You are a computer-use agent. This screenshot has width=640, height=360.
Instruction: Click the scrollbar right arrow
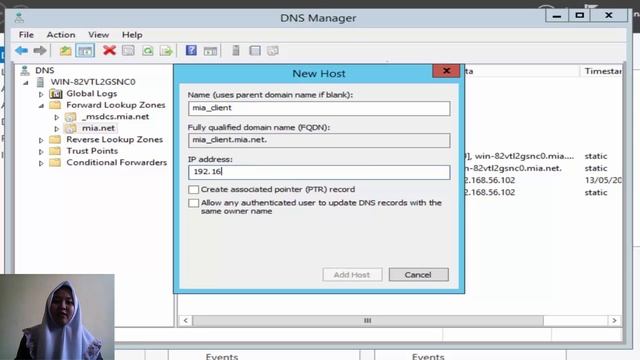click(x=614, y=320)
